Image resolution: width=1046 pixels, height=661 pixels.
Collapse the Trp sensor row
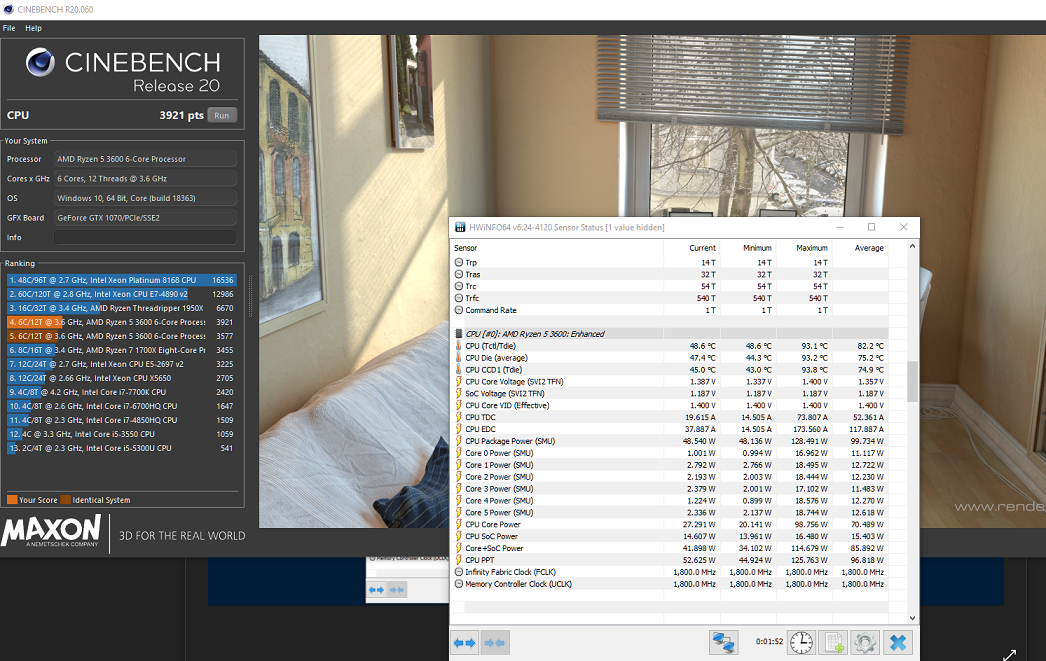click(x=459, y=262)
